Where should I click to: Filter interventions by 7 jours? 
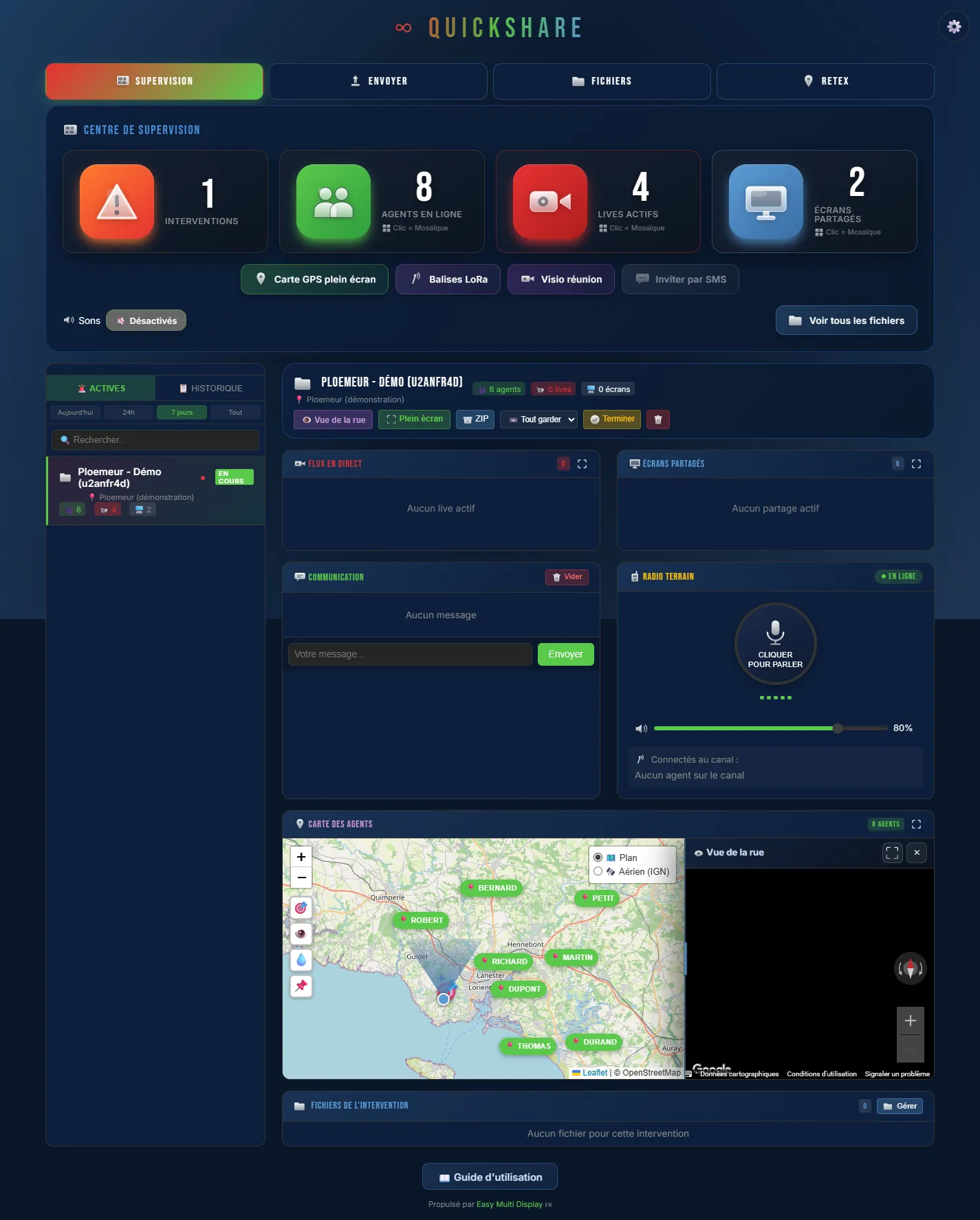tap(182, 413)
